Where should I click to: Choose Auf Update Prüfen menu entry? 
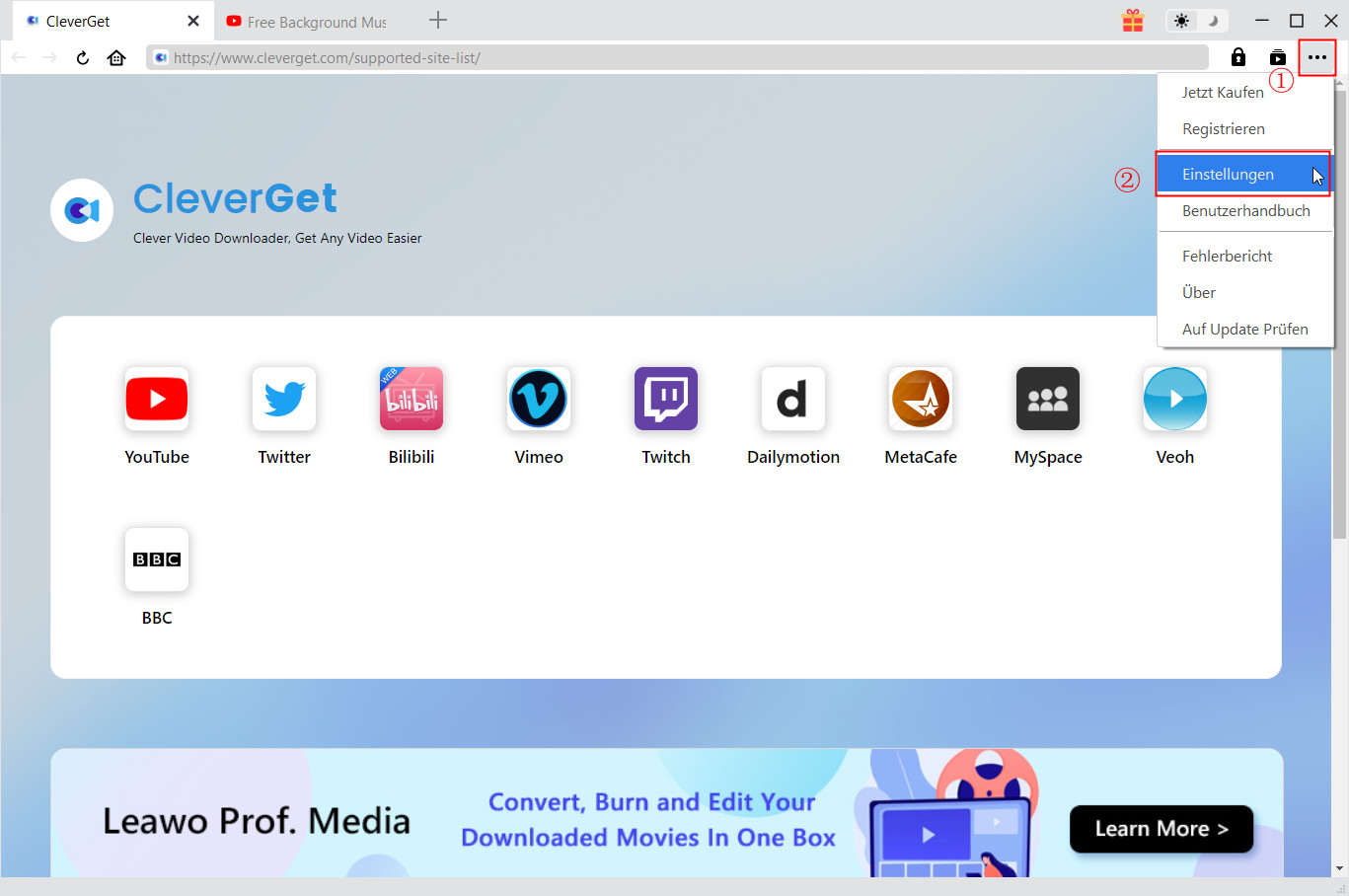click(x=1244, y=330)
